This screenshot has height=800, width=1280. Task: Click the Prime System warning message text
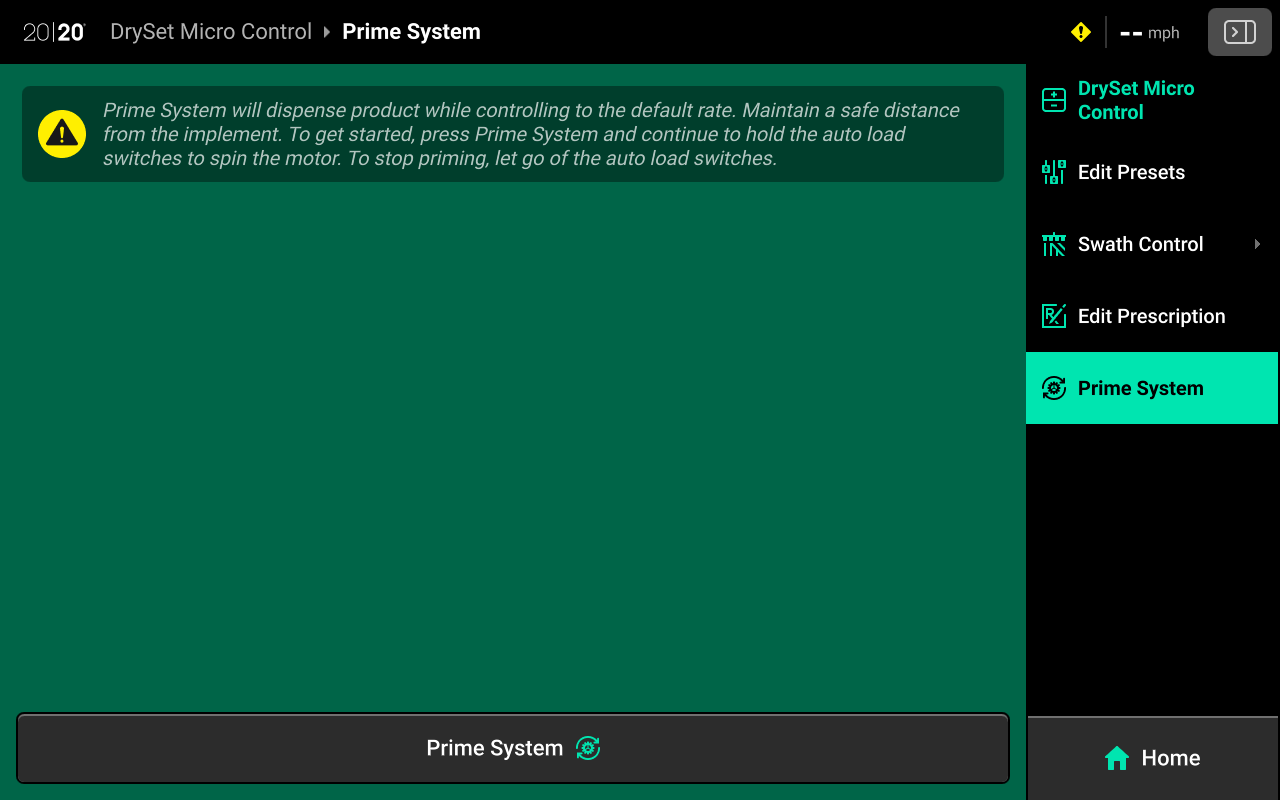530,134
